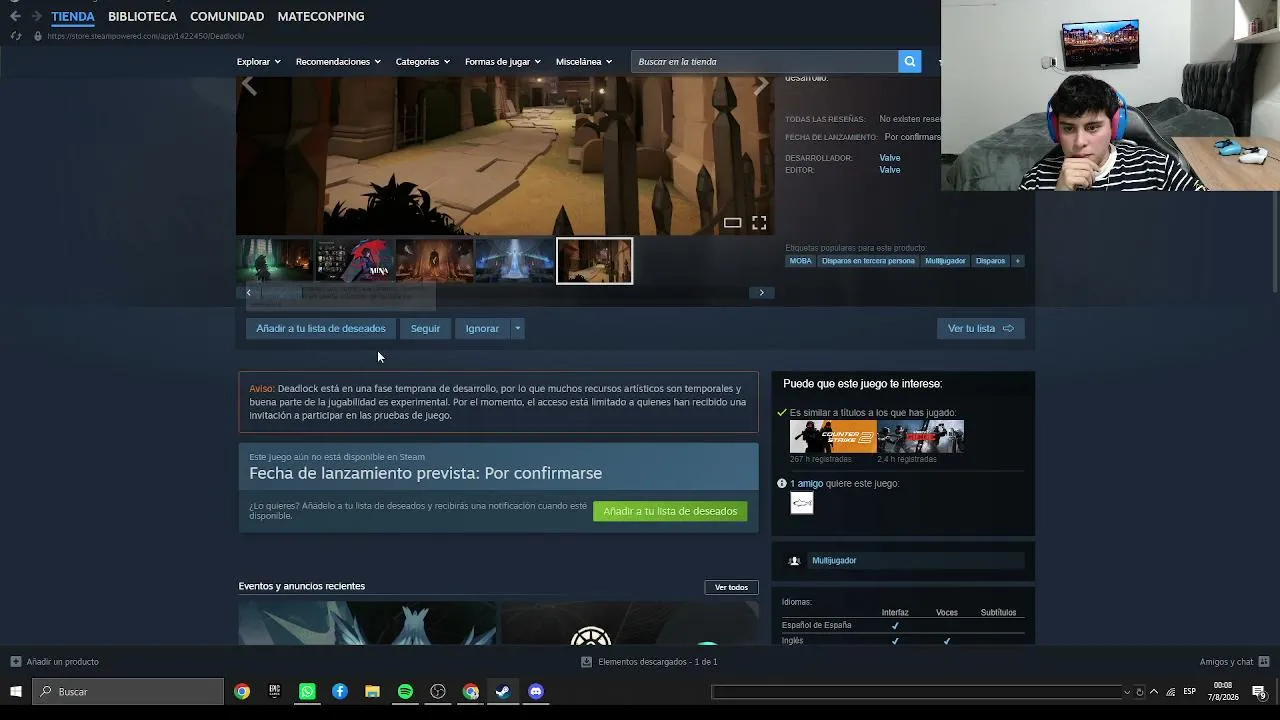This screenshot has height=720, width=1280.
Task: Open the downloads icon in the bottom bar
Action: point(586,662)
